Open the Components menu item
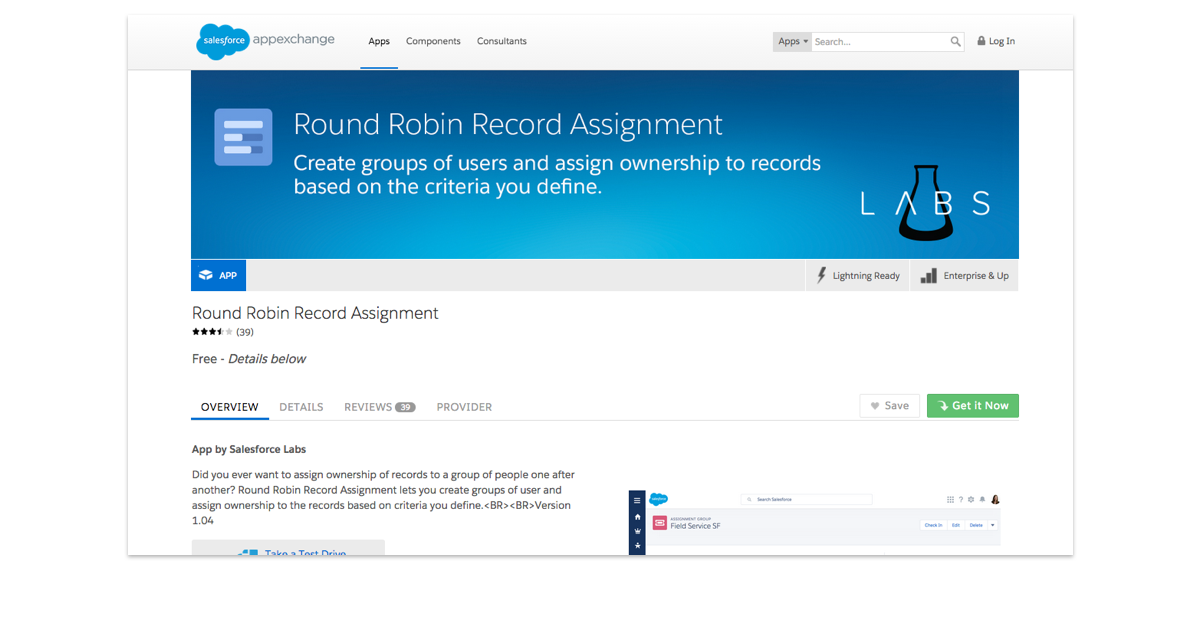The width and height of the screenshot is (1200, 640). 433,42
